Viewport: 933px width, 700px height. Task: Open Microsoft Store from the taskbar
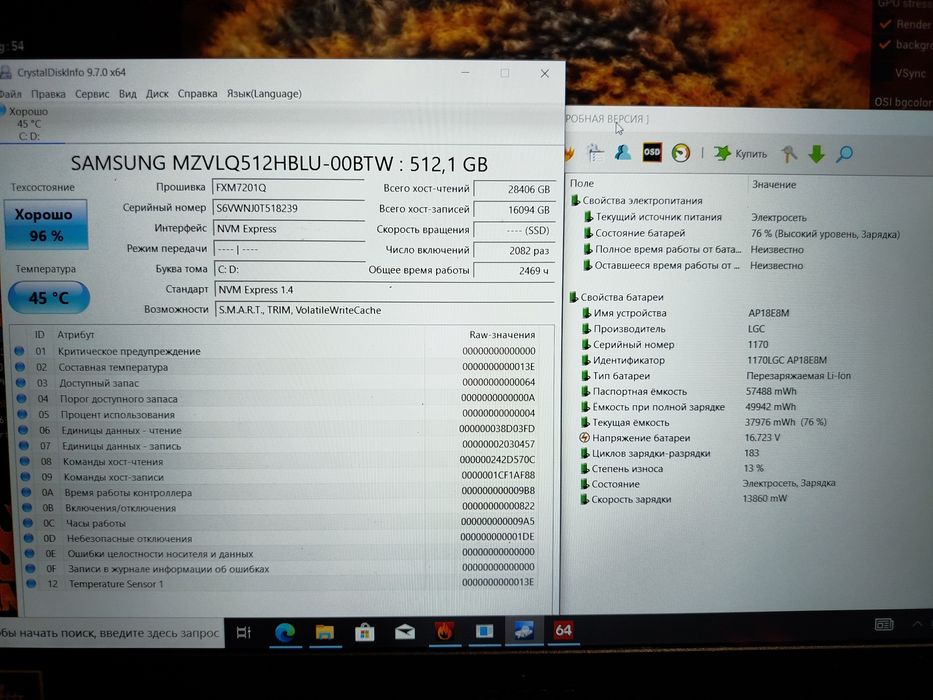(x=365, y=633)
